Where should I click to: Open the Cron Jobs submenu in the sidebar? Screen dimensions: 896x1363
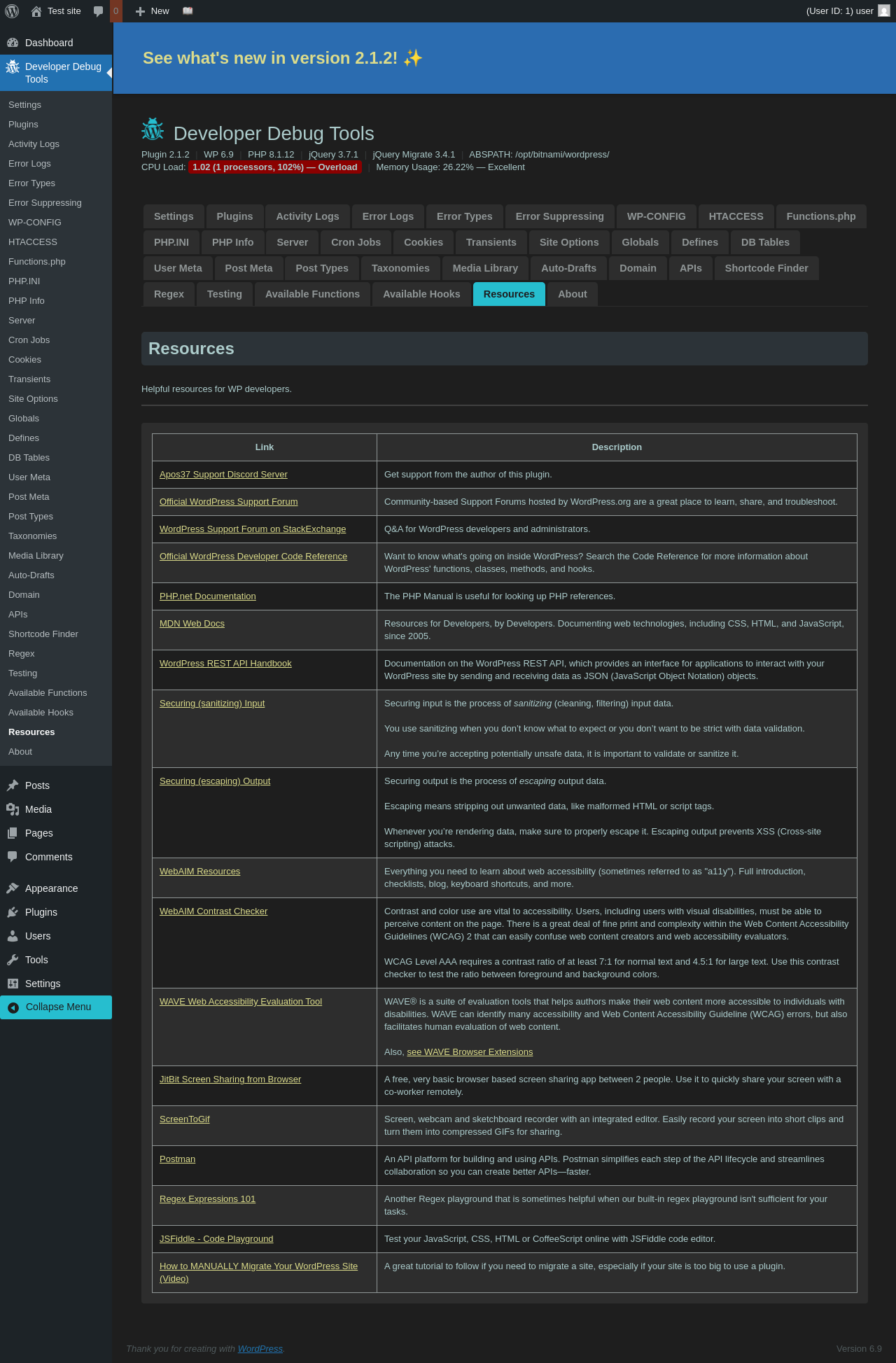[x=29, y=340]
